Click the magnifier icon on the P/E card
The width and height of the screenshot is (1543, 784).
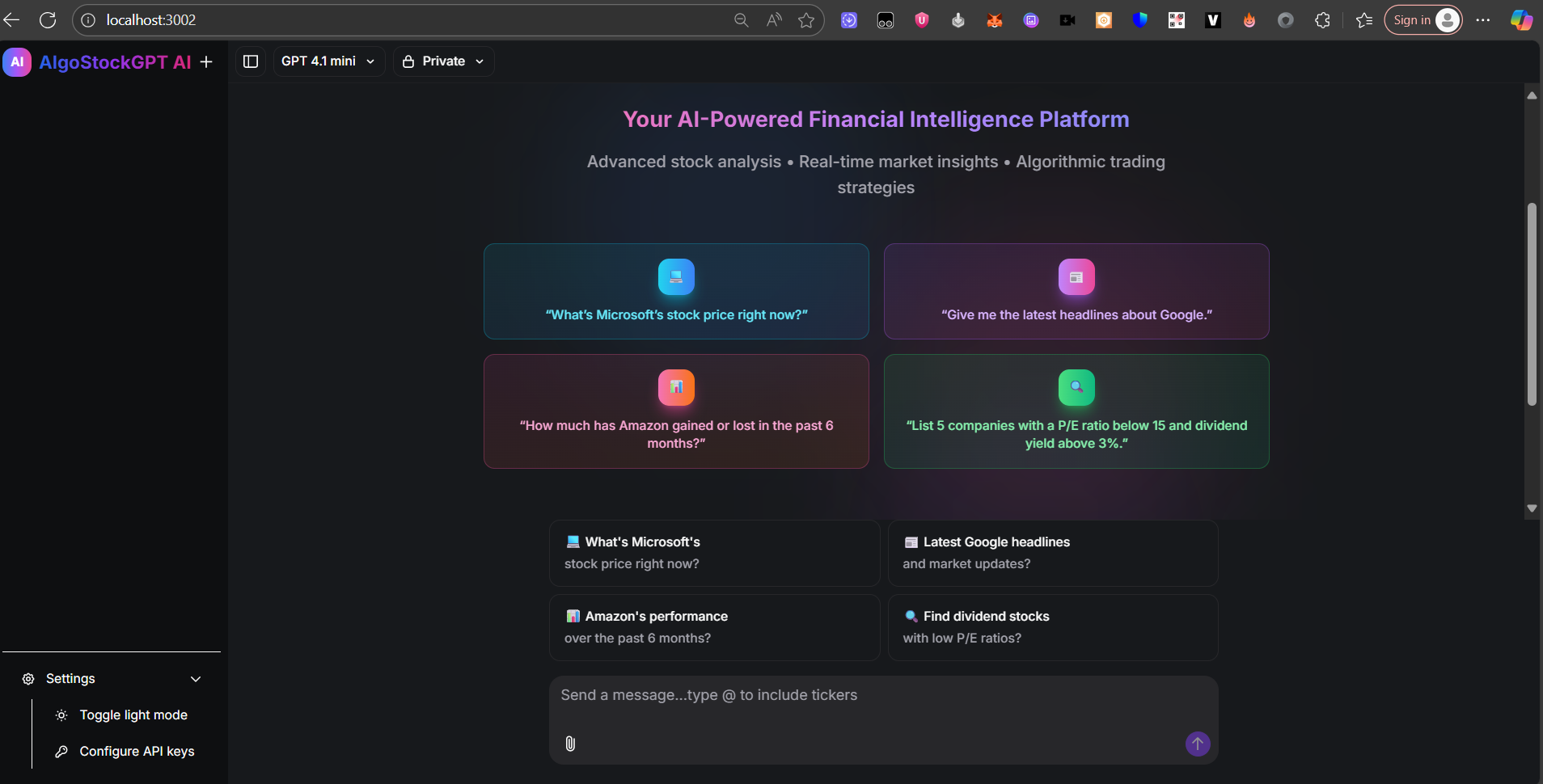(x=1076, y=388)
